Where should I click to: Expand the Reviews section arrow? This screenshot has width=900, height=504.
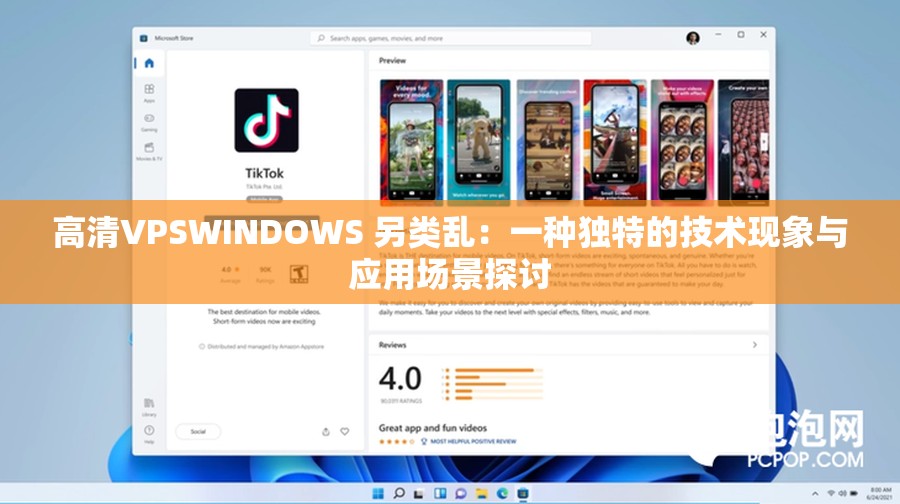click(x=755, y=345)
